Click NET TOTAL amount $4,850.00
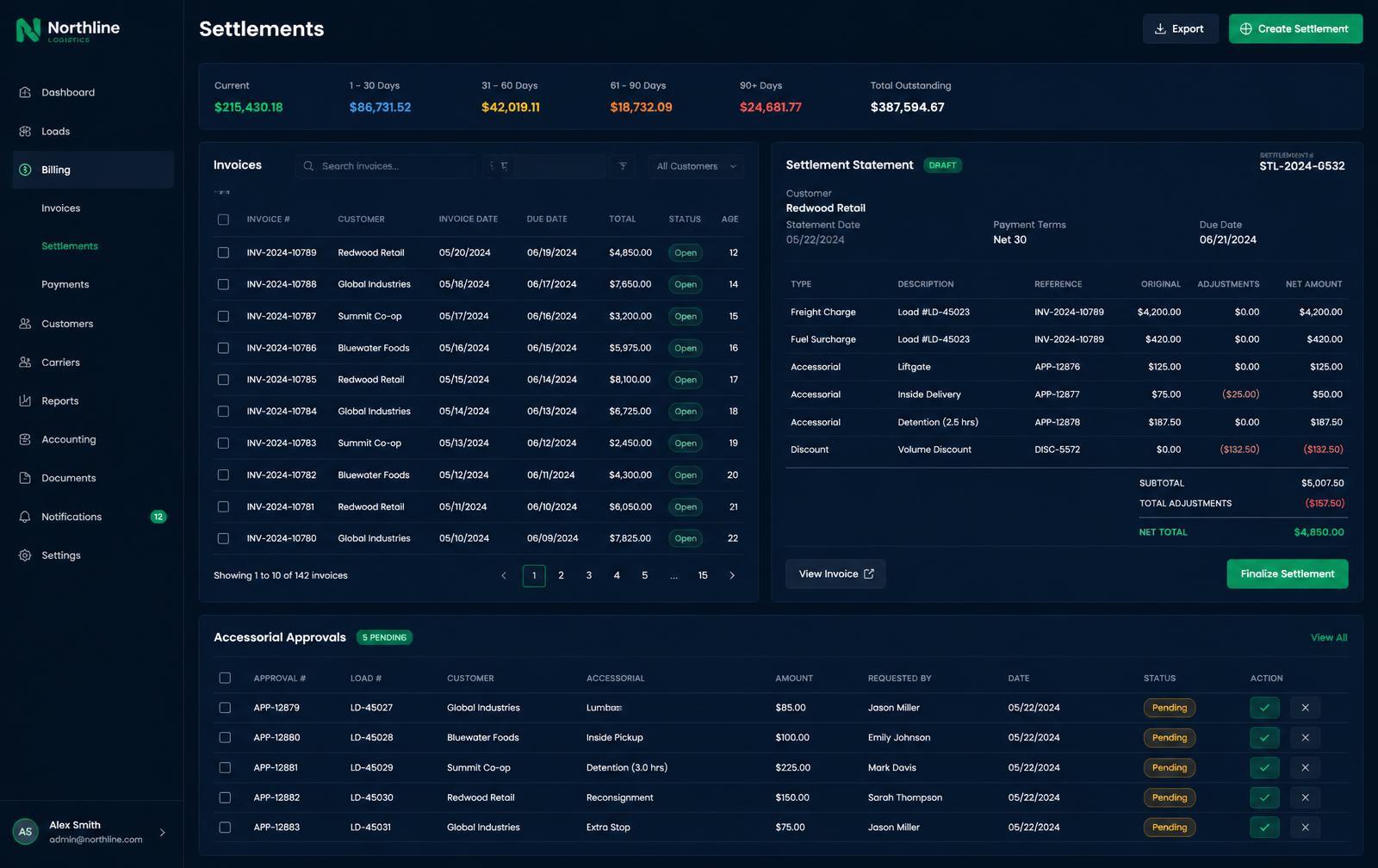 point(1319,532)
